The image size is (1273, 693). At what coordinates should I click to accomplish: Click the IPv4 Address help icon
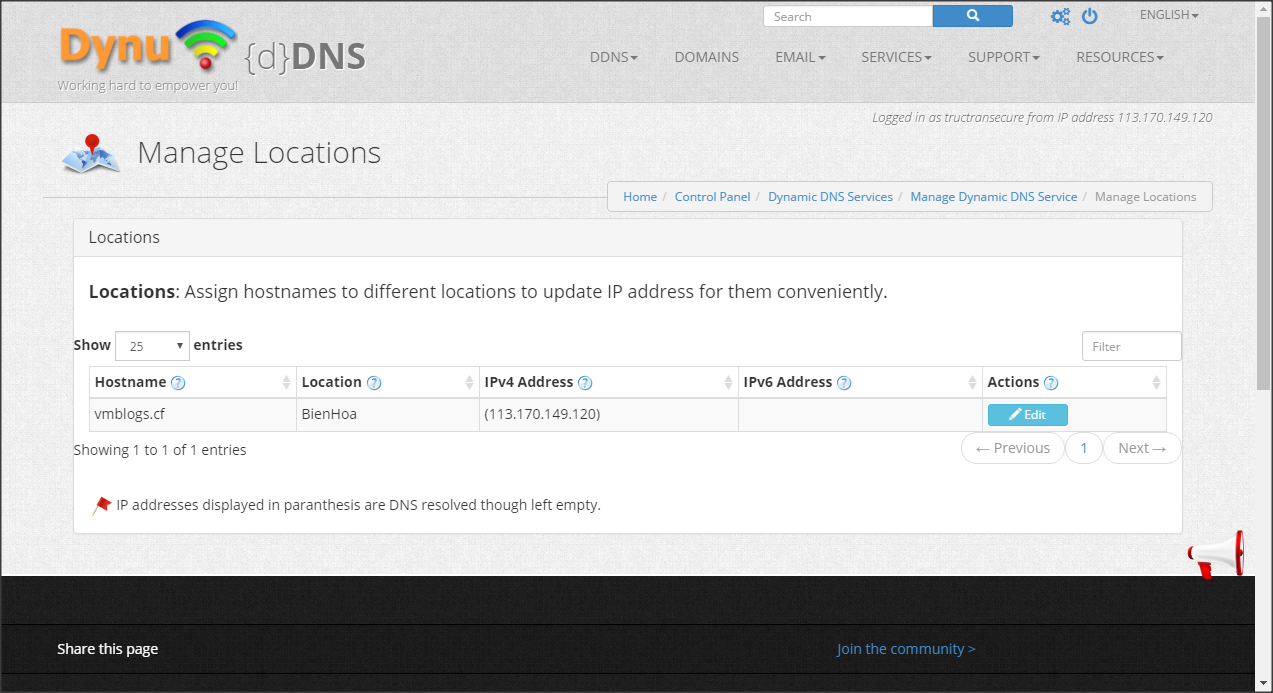(585, 383)
